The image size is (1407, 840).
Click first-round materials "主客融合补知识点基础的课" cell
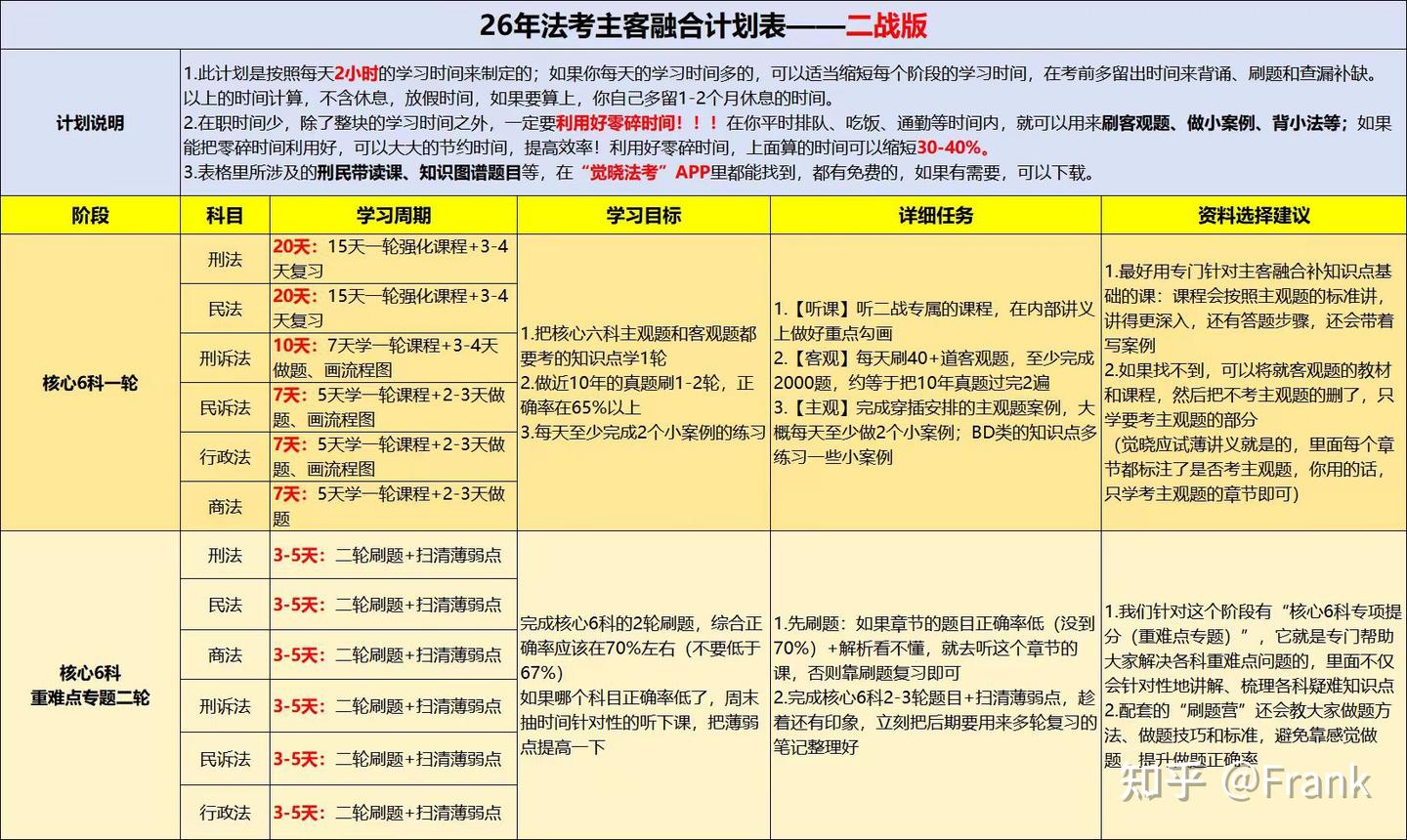(x=1254, y=383)
